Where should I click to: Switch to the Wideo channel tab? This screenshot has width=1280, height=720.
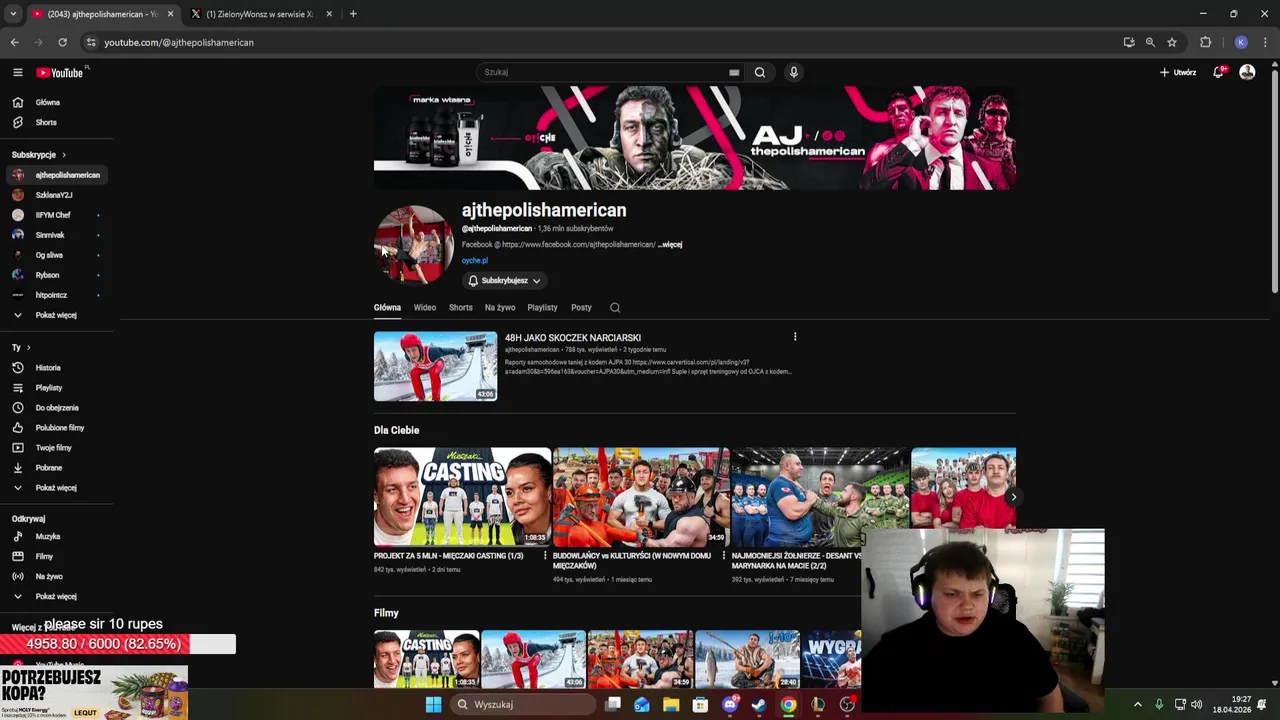425,308
